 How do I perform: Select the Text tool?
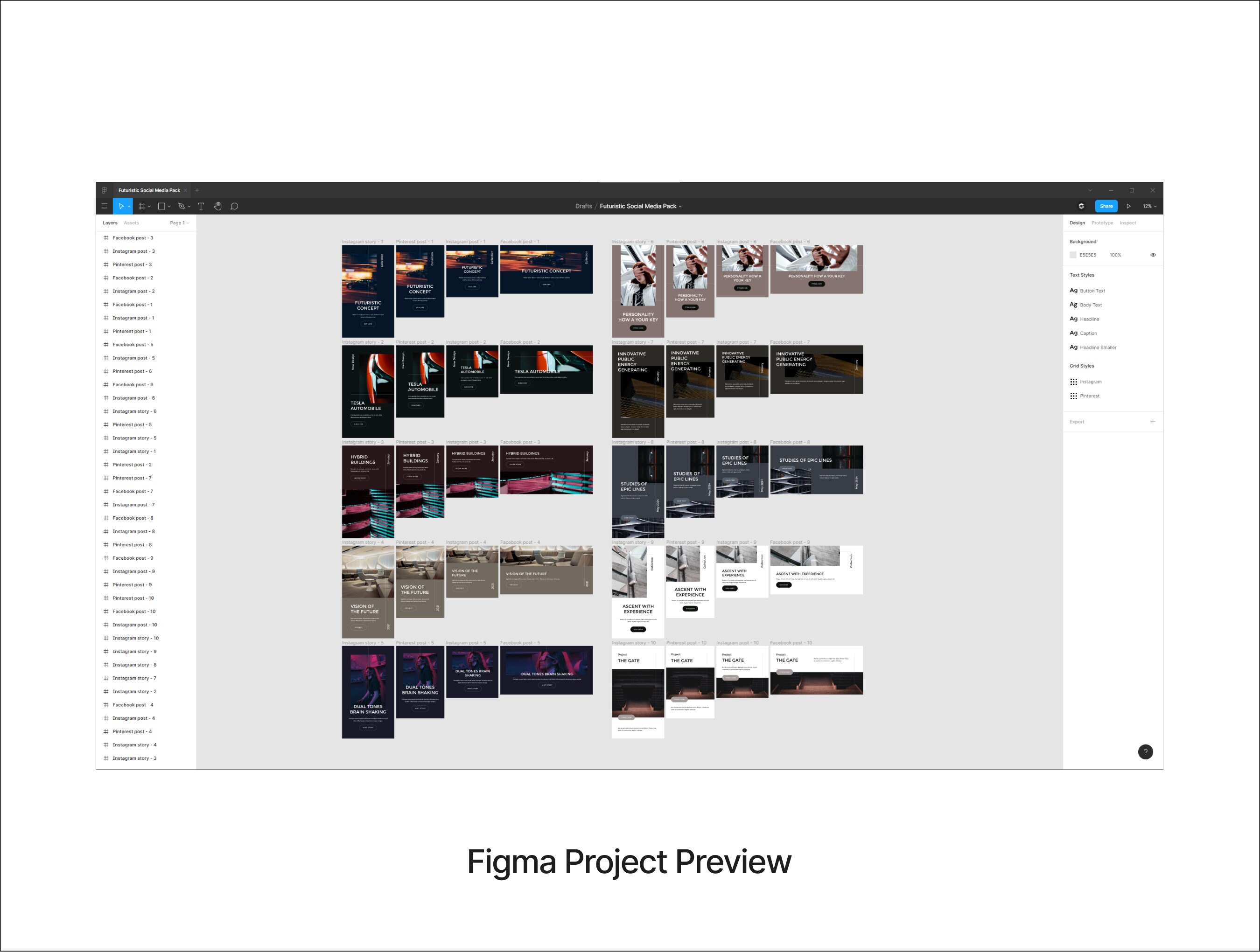tap(201, 206)
